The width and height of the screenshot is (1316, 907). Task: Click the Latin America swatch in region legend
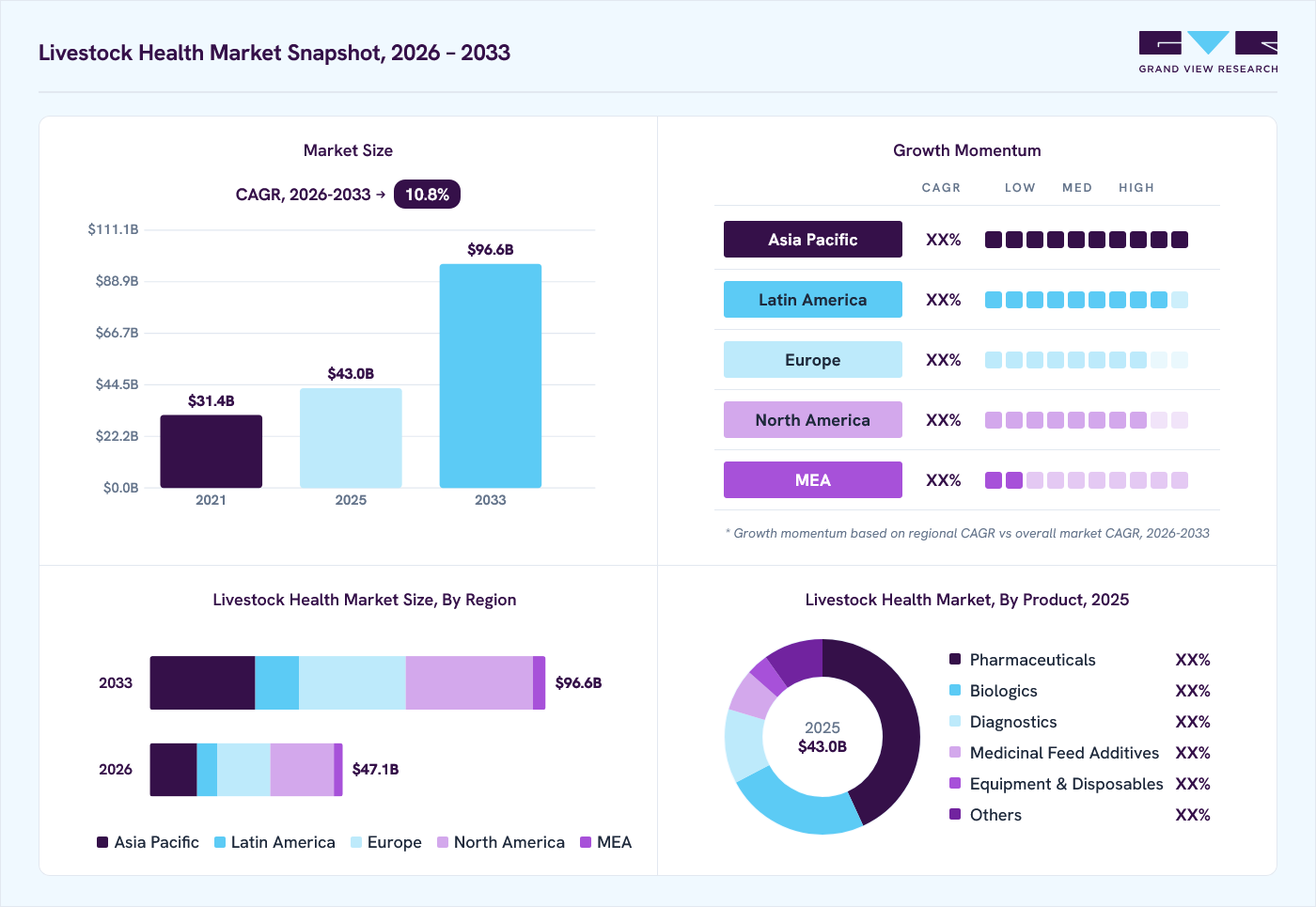[x=220, y=842]
